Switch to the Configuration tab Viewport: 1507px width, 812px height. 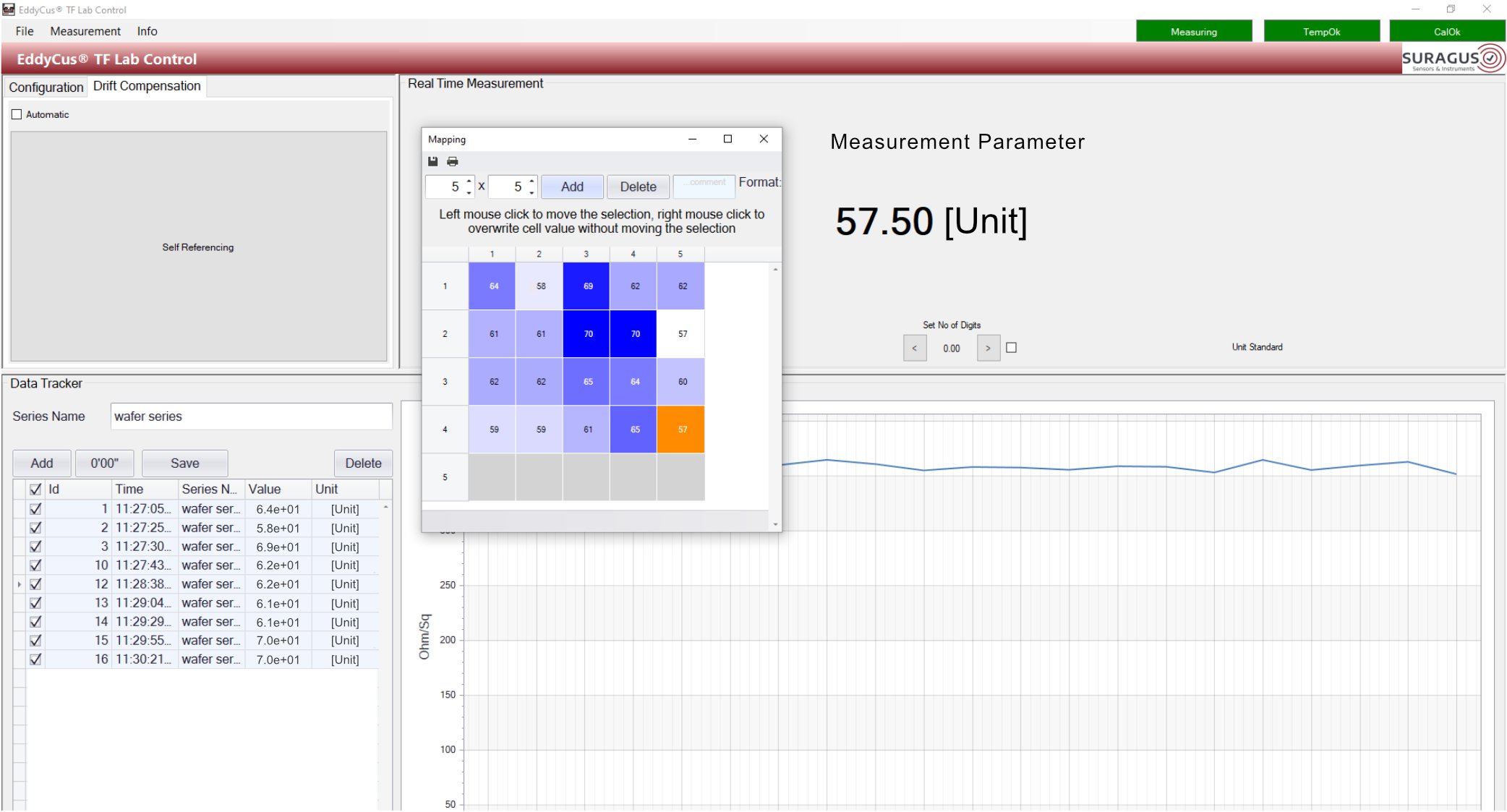45,86
